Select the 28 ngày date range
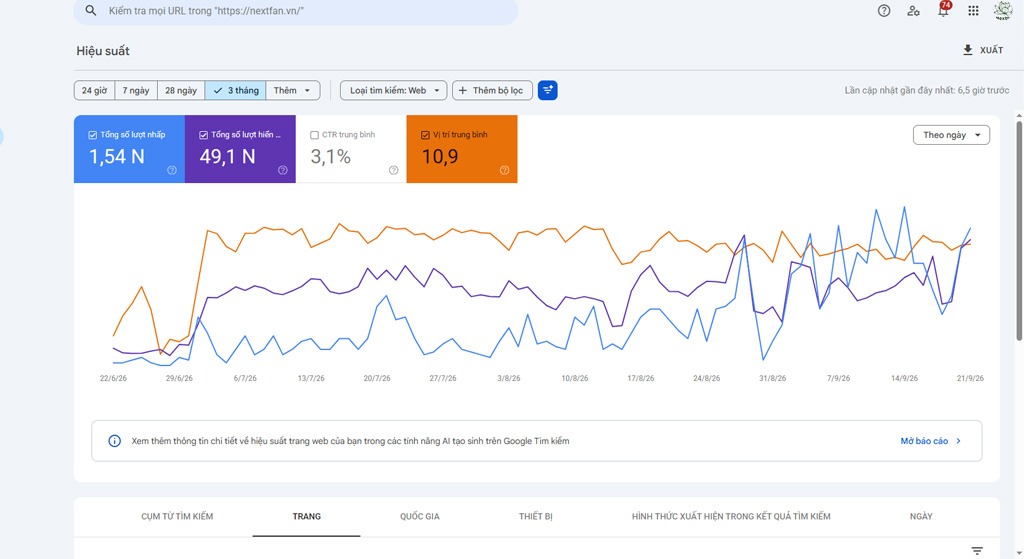Screen dimensions: 1024x559 [181, 90]
